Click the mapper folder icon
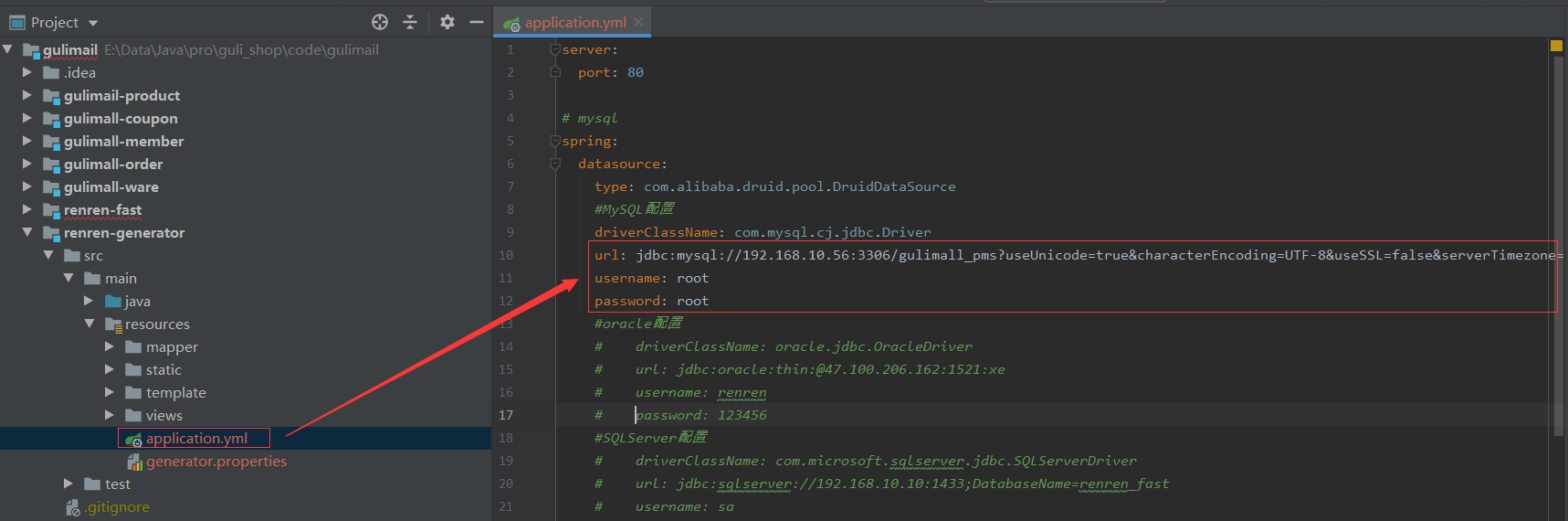This screenshot has height=521, width=1568. pos(133,346)
